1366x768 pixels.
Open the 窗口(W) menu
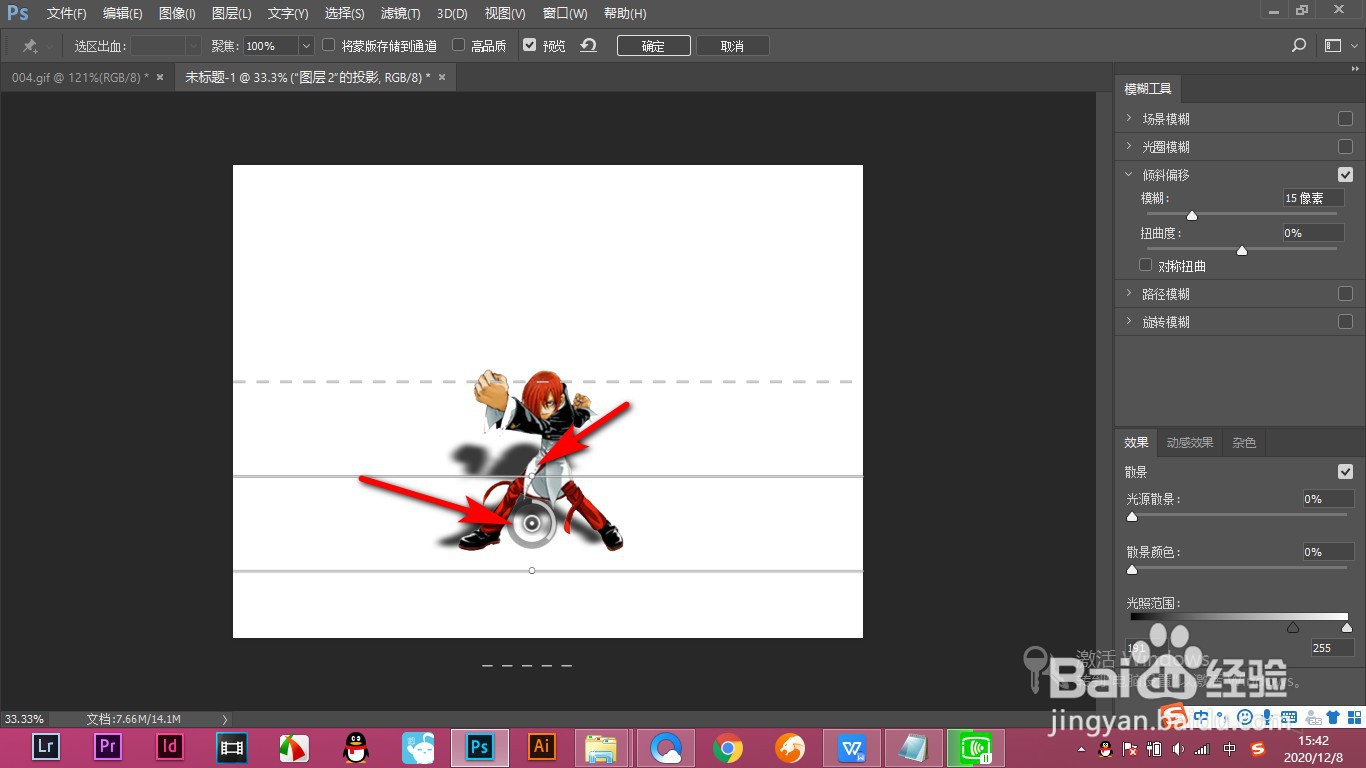point(565,13)
